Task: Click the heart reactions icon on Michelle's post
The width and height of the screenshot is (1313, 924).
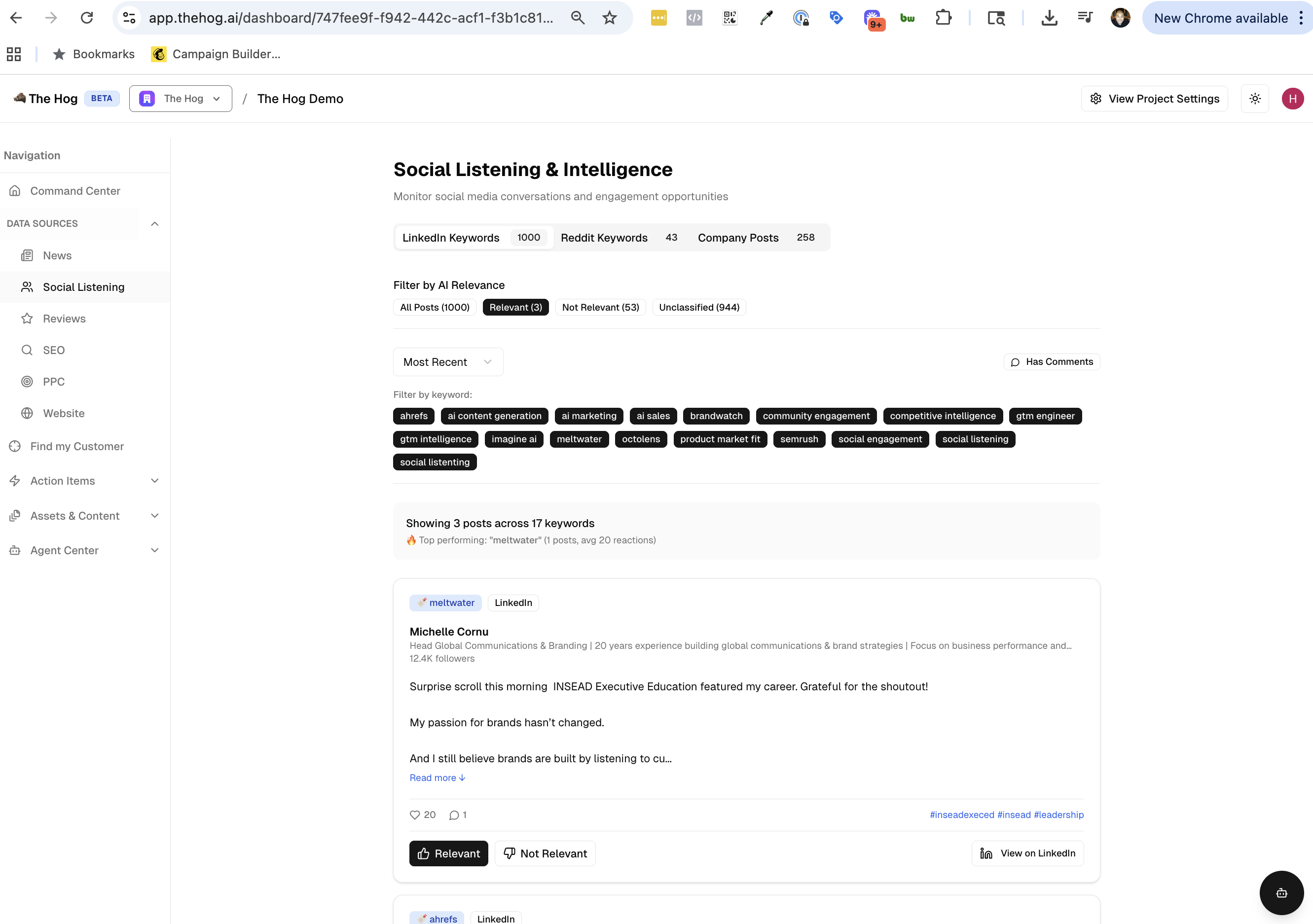Action: point(415,815)
